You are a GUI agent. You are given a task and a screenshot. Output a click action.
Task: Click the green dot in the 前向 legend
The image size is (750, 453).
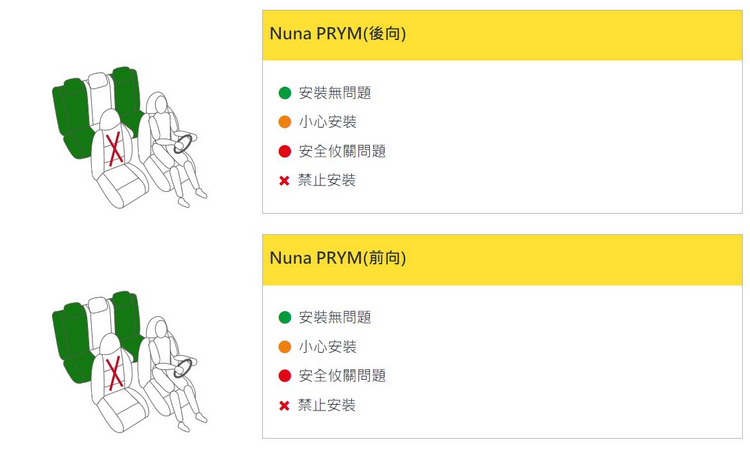tap(285, 317)
